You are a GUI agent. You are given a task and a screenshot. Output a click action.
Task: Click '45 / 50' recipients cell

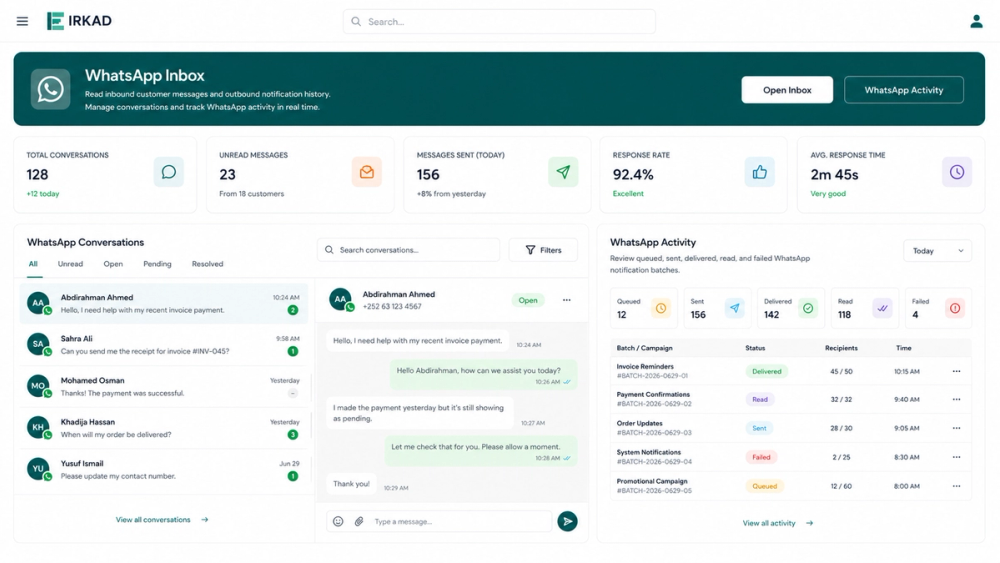pos(841,371)
